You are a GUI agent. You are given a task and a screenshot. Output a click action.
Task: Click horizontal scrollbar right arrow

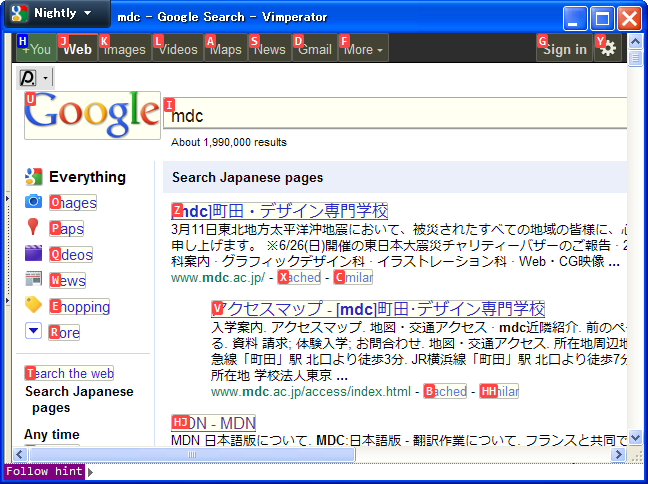click(x=618, y=455)
